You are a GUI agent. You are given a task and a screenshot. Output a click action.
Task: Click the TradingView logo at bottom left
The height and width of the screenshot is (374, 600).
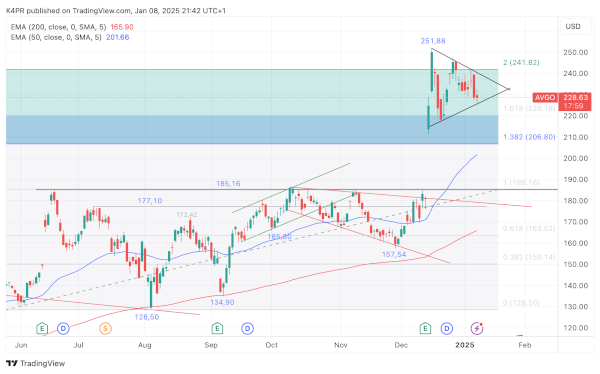coord(36,363)
